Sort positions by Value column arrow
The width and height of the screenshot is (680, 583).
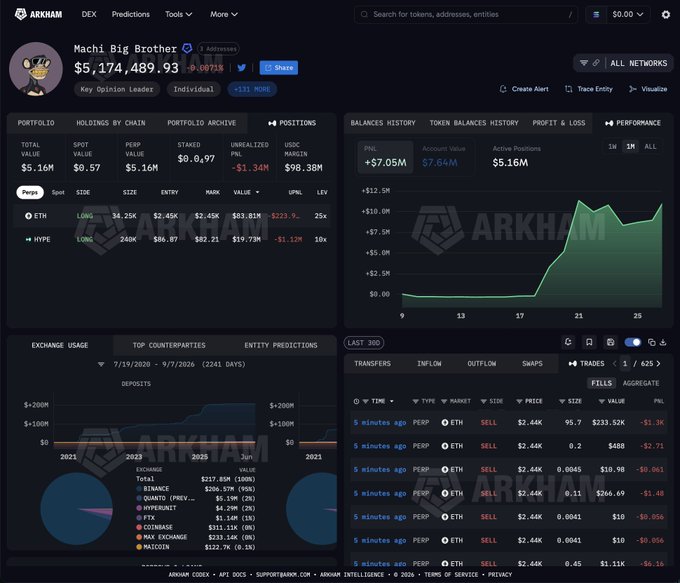click(257, 192)
